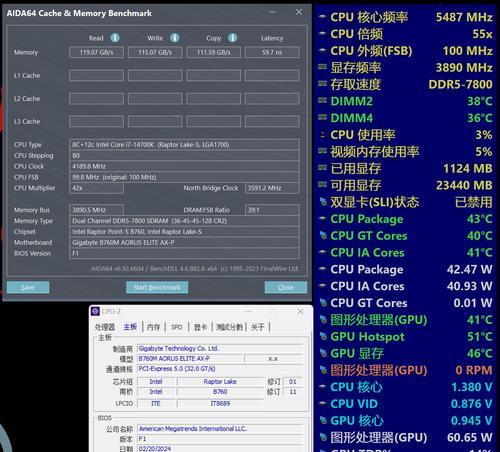Click Memory Read value 119.07 GB/s
The width and height of the screenshot is (500, 452).
(96, 52)
